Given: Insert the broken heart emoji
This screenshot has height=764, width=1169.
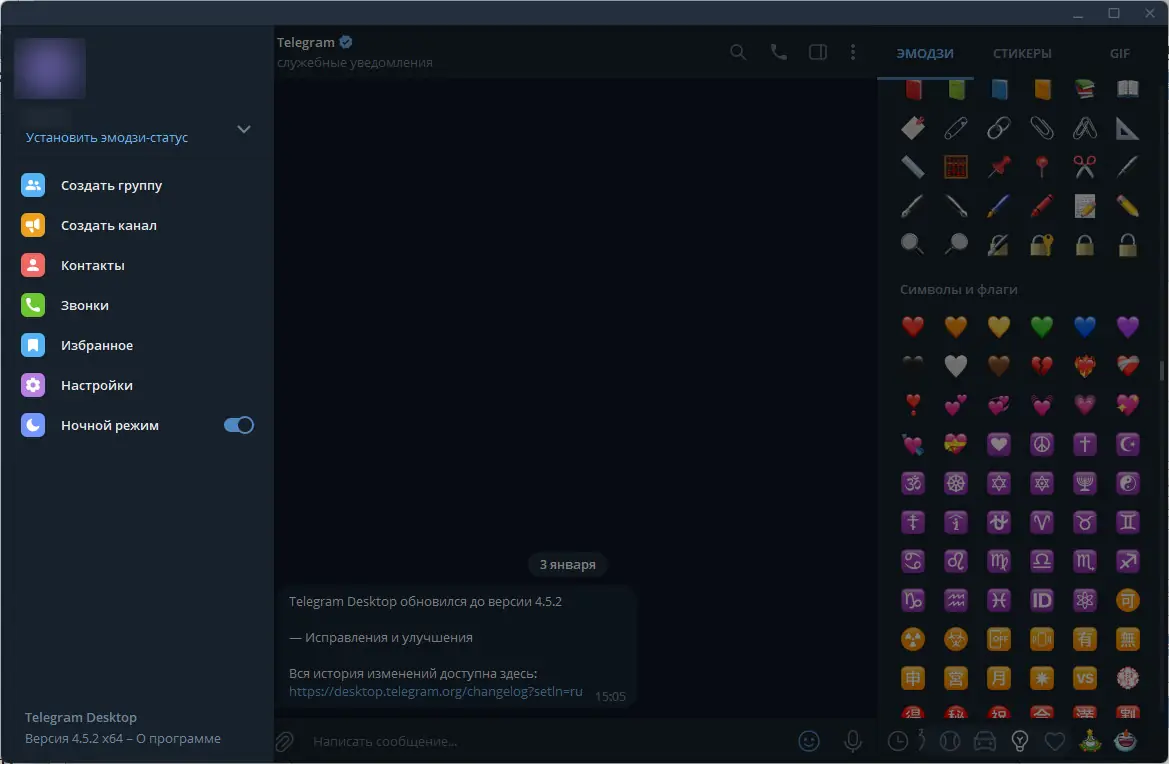Looking at the screenshot, I should click(1042, 365).
